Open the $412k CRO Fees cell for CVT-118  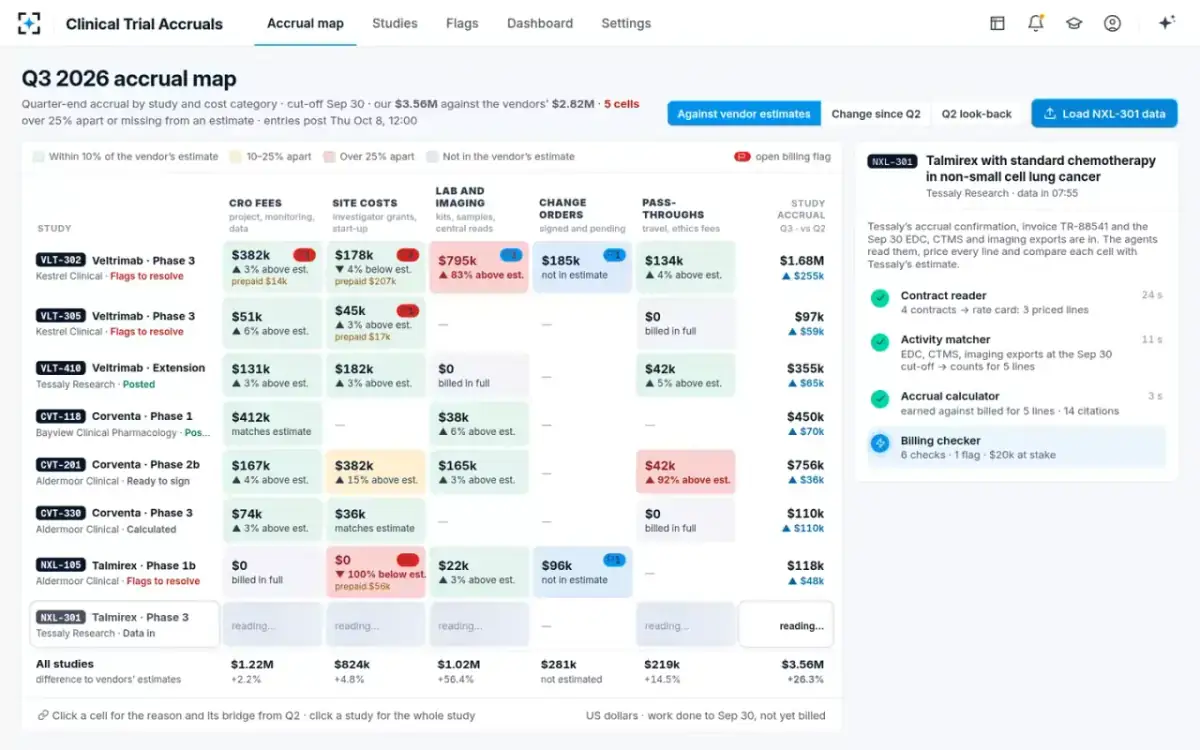coord(272,423)
